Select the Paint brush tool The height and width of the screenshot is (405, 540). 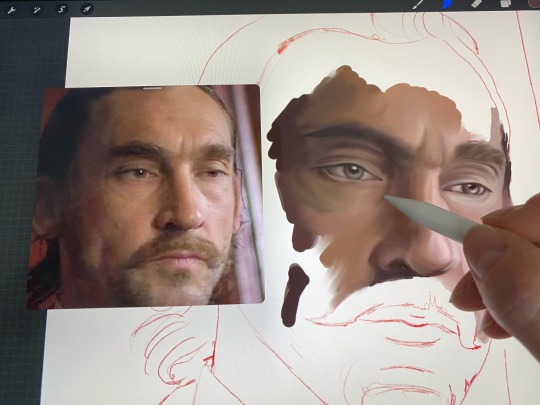[x=419, y=4]
